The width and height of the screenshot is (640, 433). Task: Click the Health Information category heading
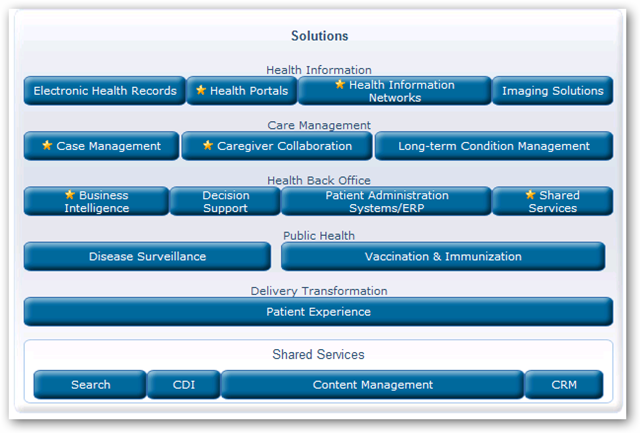[319, 70]
